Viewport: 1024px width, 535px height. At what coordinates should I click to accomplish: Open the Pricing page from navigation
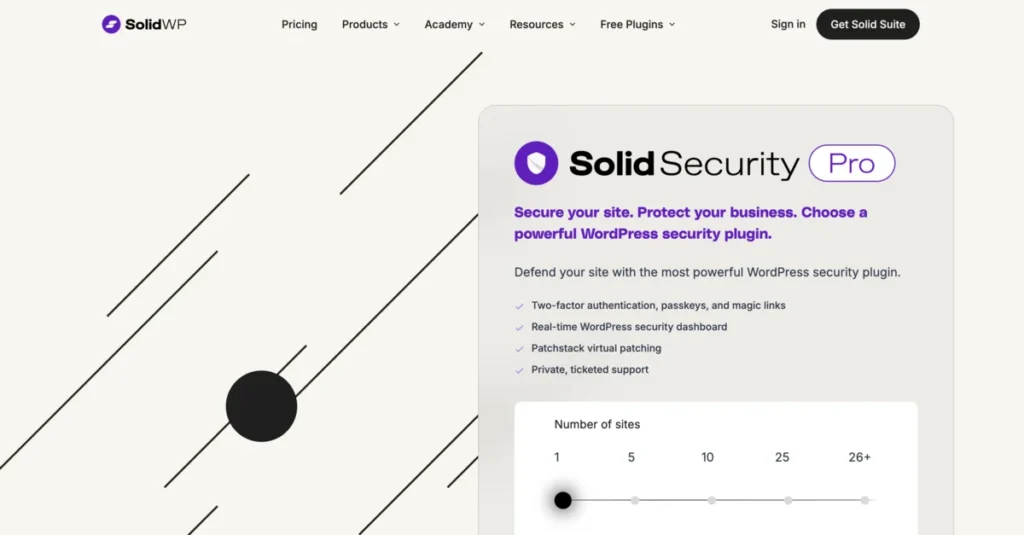tap(299, 24)
